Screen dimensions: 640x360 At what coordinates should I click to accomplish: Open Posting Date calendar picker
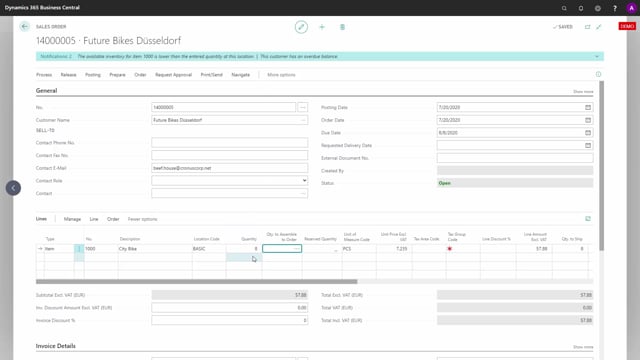pos(588,107)
